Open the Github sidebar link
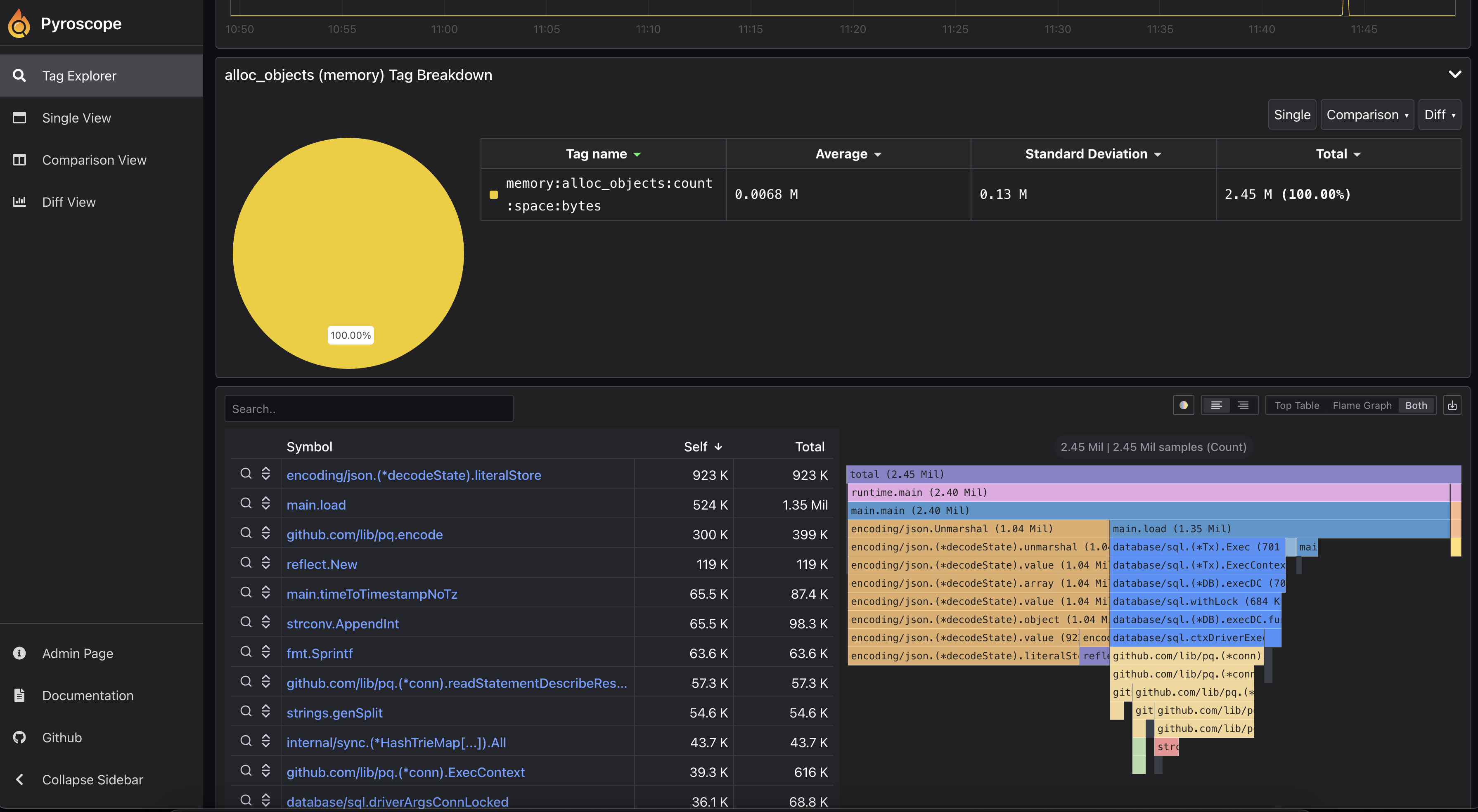Viewport: 1478px width, 812px height. (62, 737)
